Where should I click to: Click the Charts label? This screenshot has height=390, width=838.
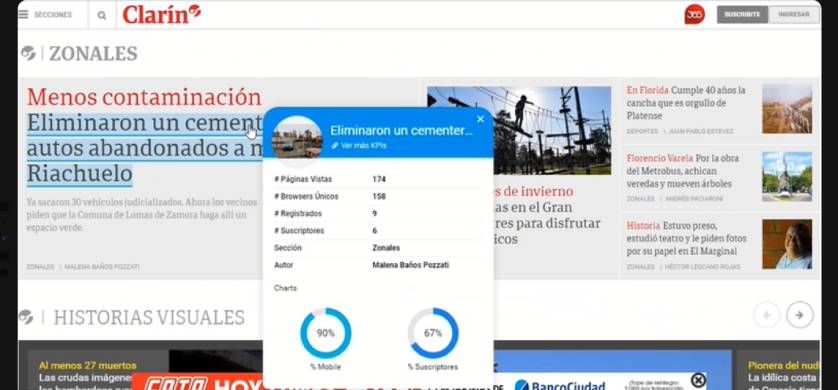[x=285, y=288]
